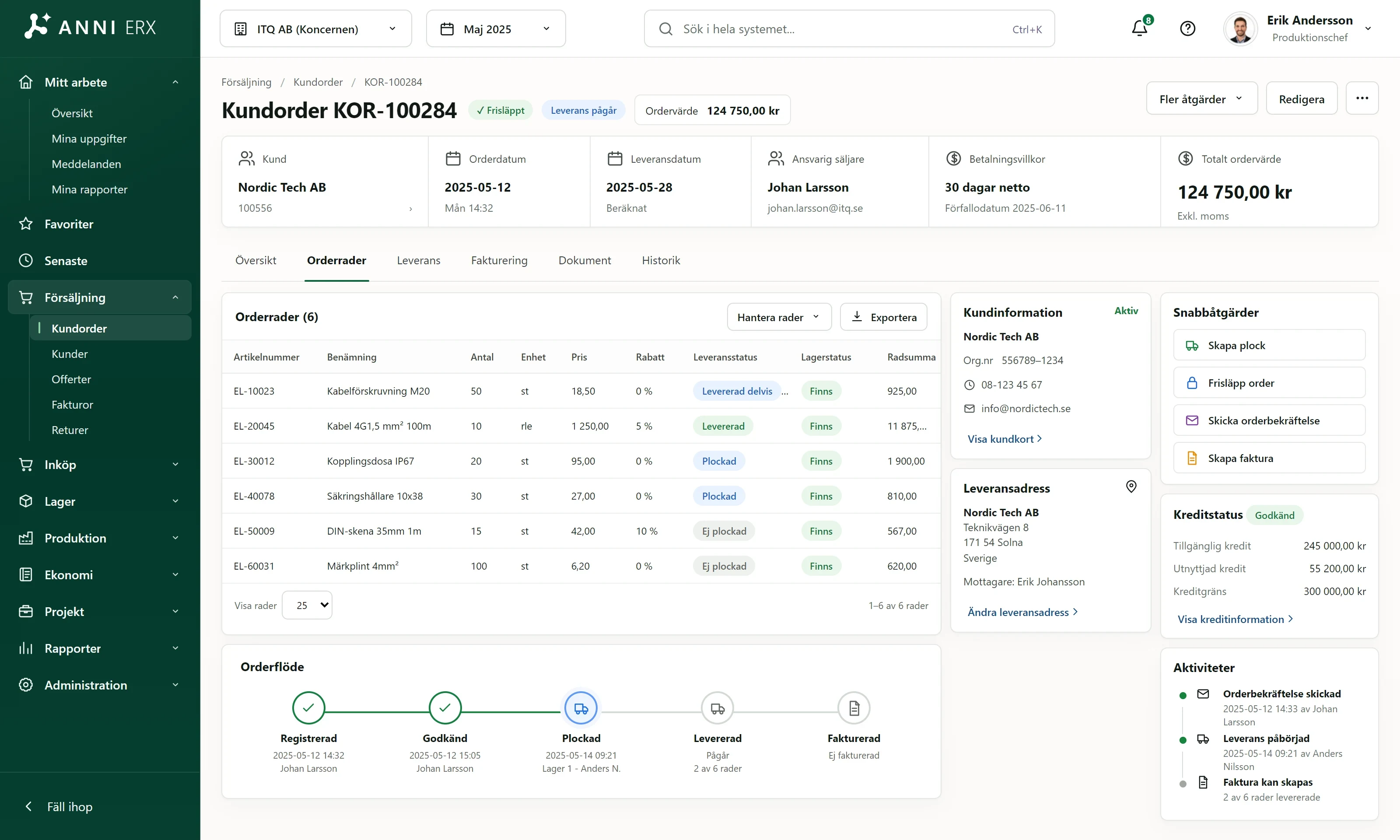
Task: Expand the Ekonomi sidebar section
Action: (x=100, y=575)
